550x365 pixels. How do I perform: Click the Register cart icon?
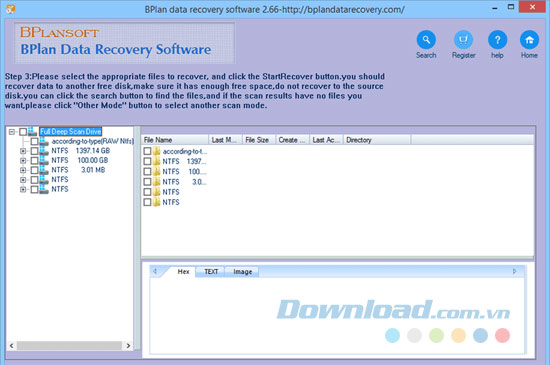pyautogui.click(x=463, y=40)
